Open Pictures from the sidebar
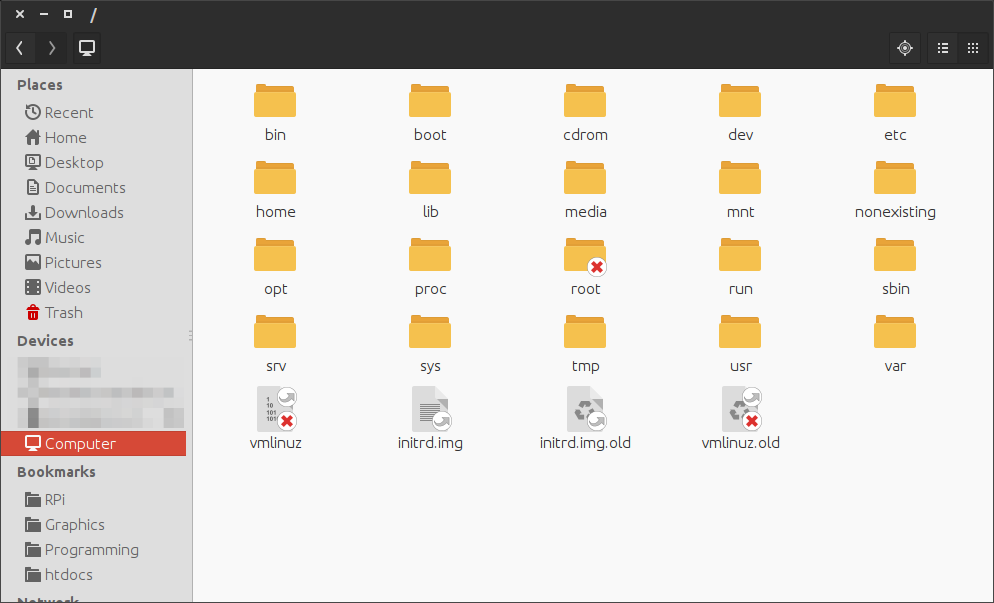994x603 pixels. [x=69, y=262]
